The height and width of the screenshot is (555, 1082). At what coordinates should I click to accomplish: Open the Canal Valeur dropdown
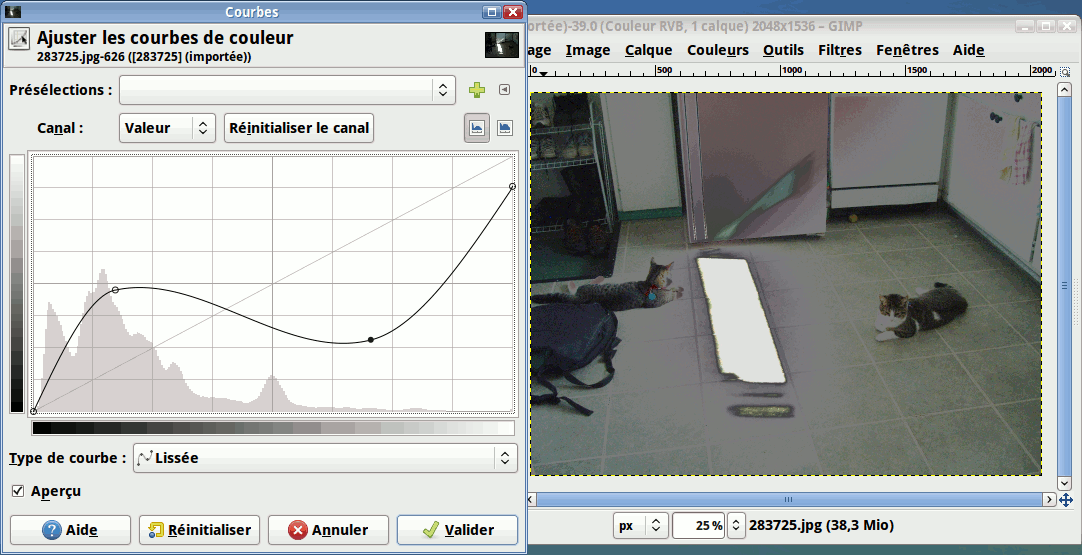click(x=167, y=128)
